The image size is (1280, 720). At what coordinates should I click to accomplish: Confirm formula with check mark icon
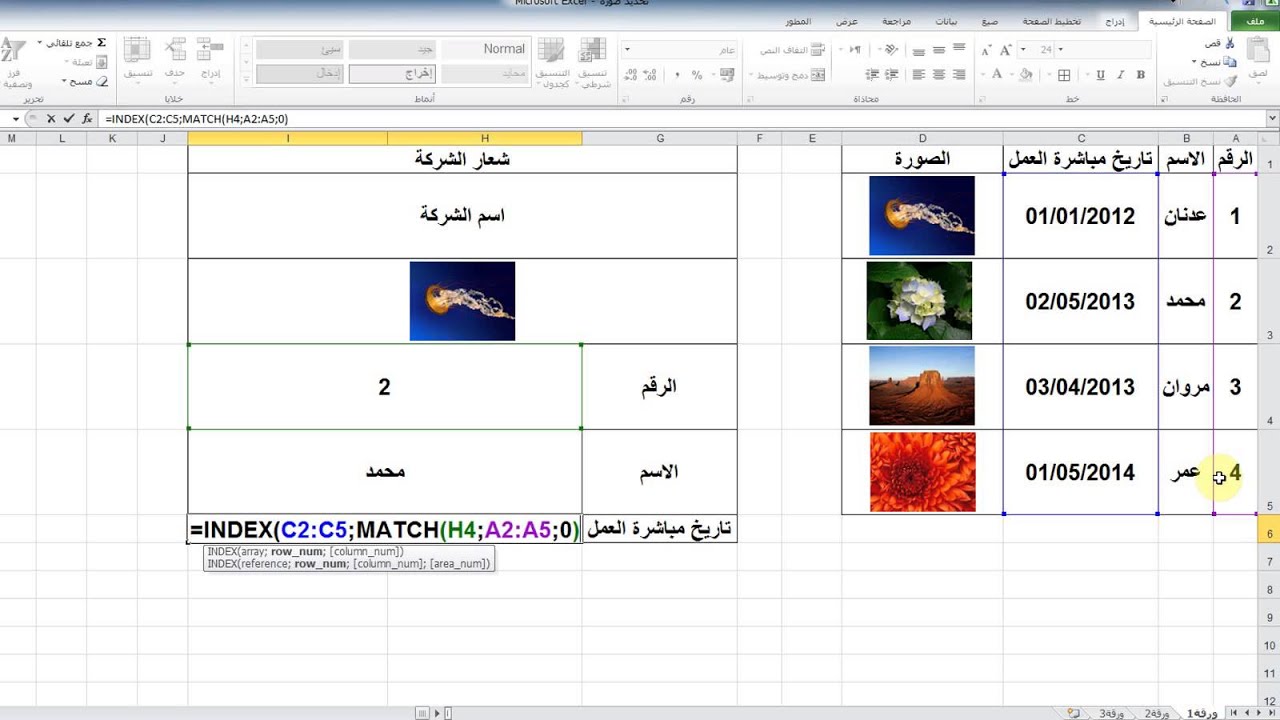point(69,118)
